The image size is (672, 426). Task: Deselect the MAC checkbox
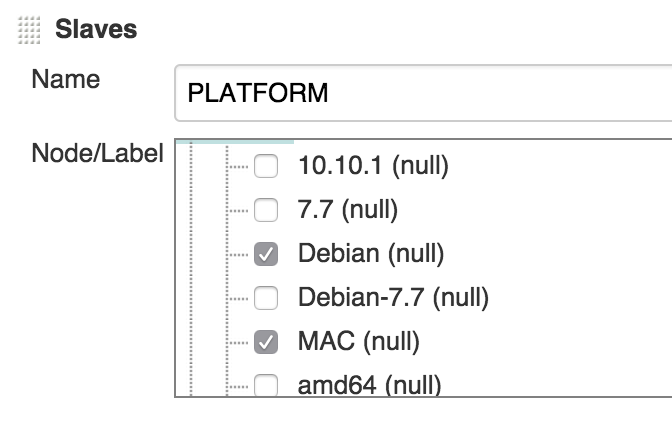pyautogui.click(x=266, y=342)
